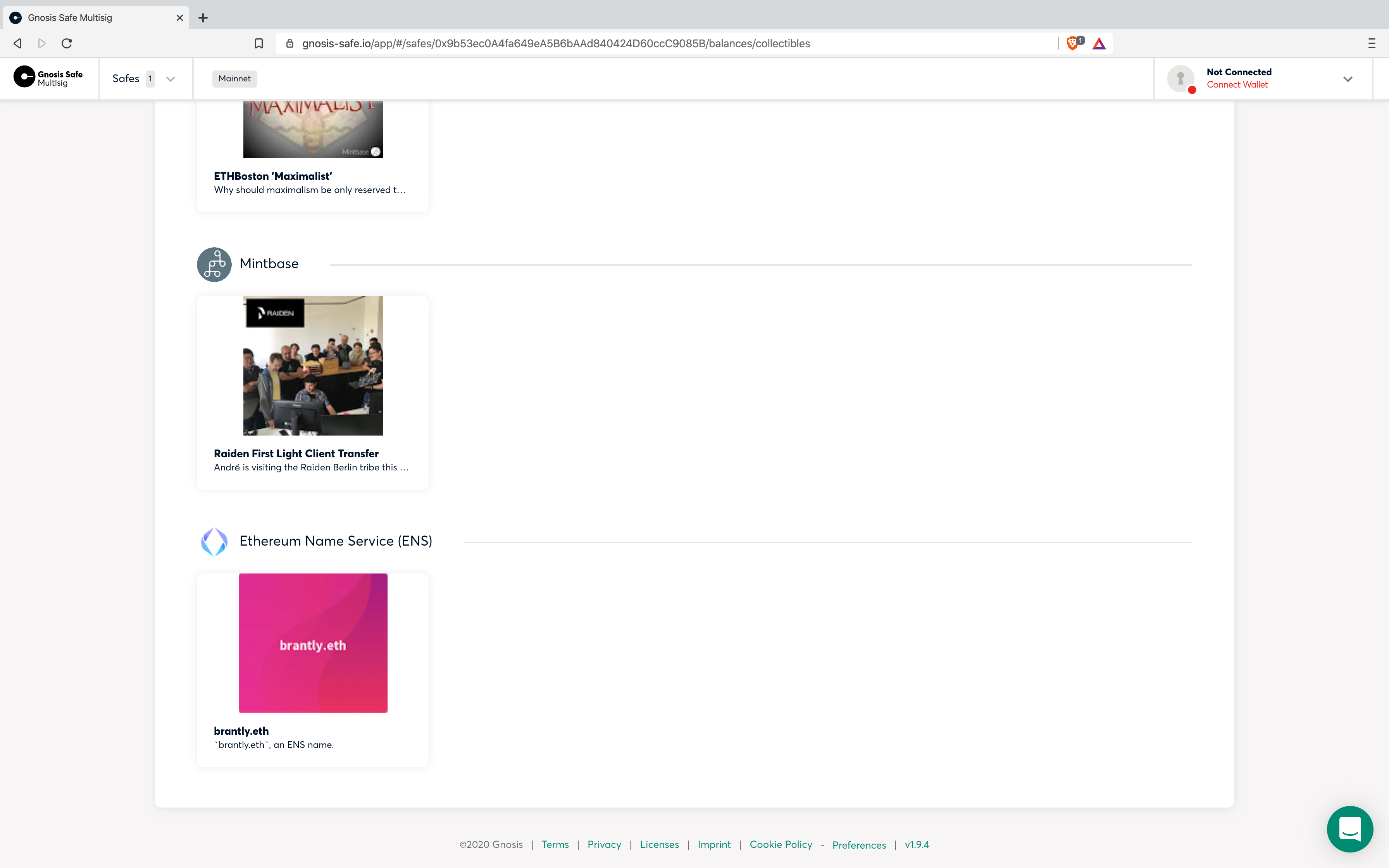Select the Gnosis Safe Multisig tab
Viewport: 1389px width, 868px height.
coord(96,18)
